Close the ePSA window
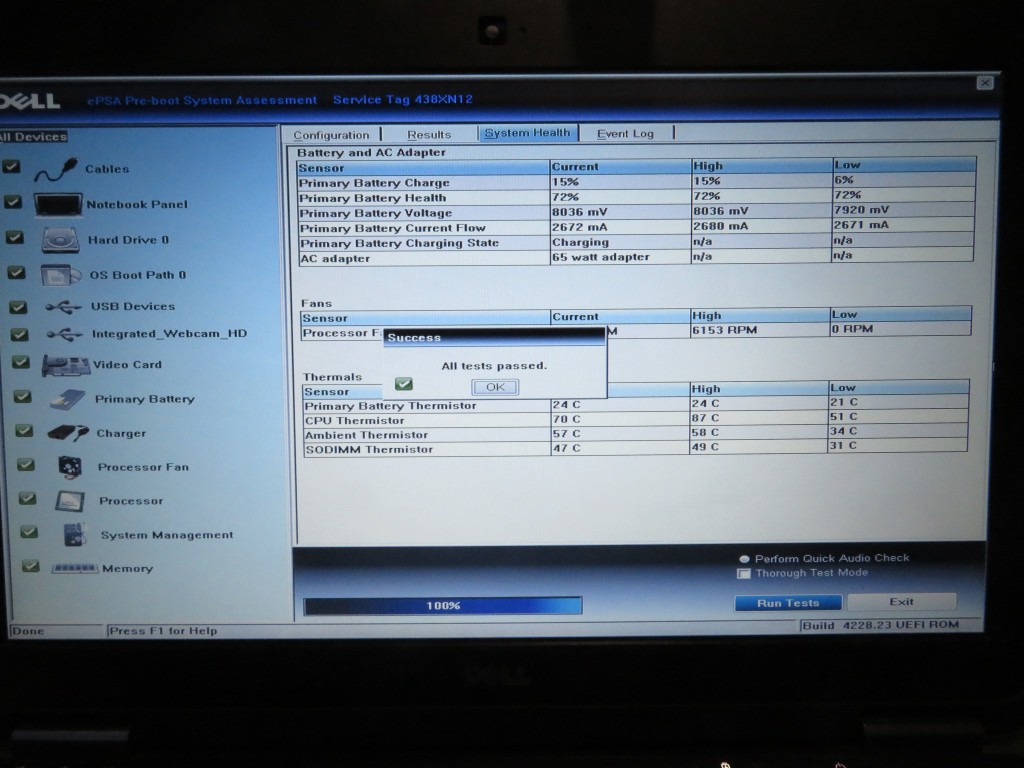1024x768 pixels. tap(985, 82)
